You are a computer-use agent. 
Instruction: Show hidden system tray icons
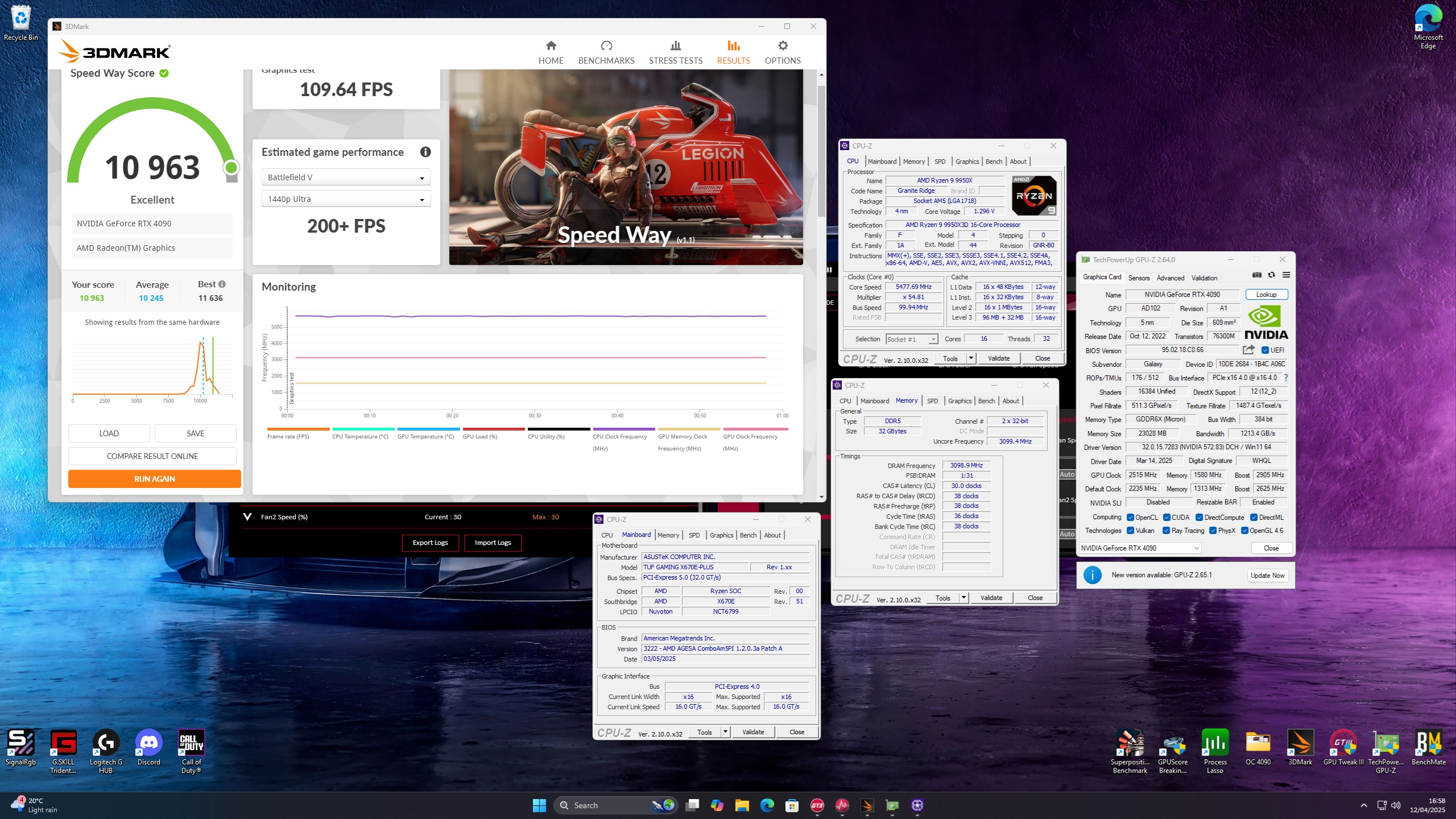pyautogui.click(x=1364, y=805)
